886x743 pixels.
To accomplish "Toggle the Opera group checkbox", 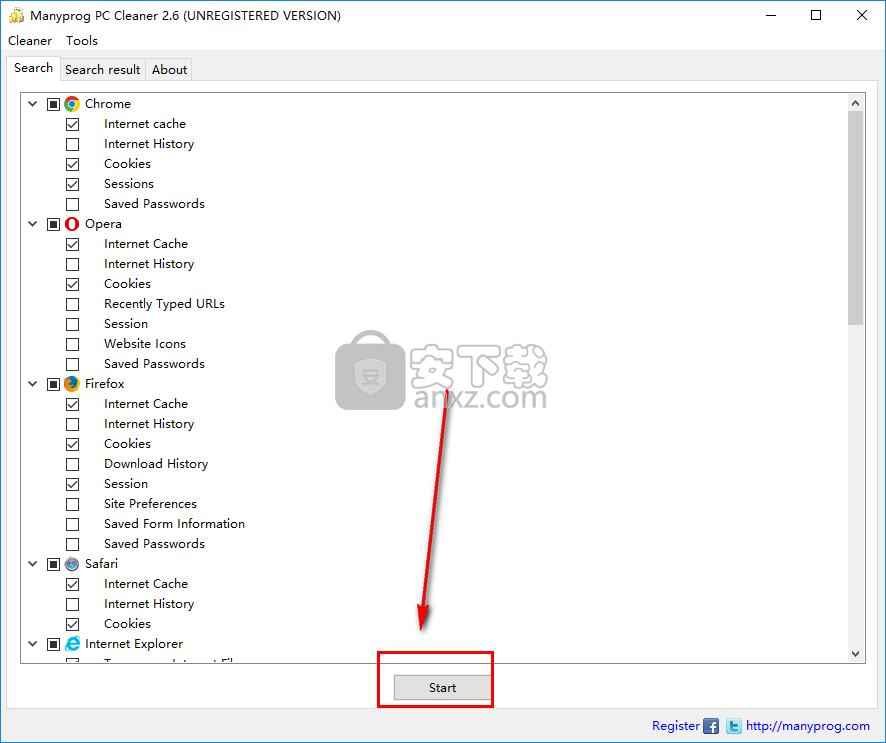I will [53, 224].
